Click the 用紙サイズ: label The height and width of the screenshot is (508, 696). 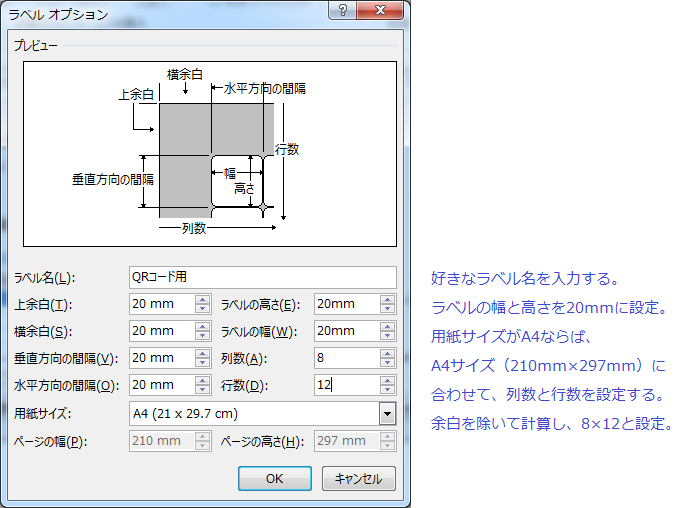[43, 414]
